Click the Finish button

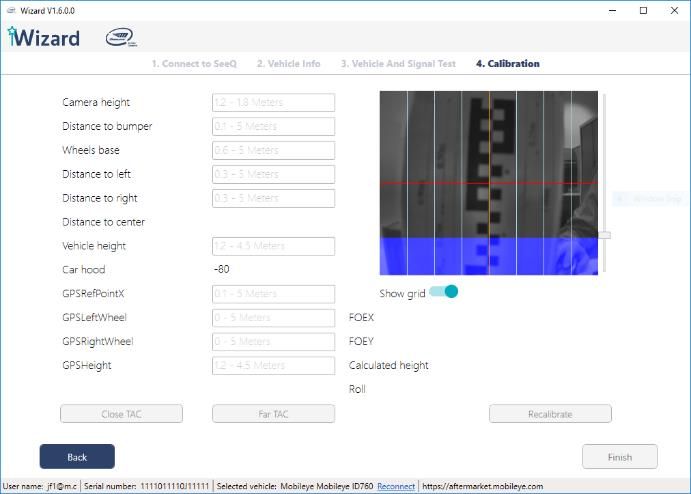[x=620, y=457]
